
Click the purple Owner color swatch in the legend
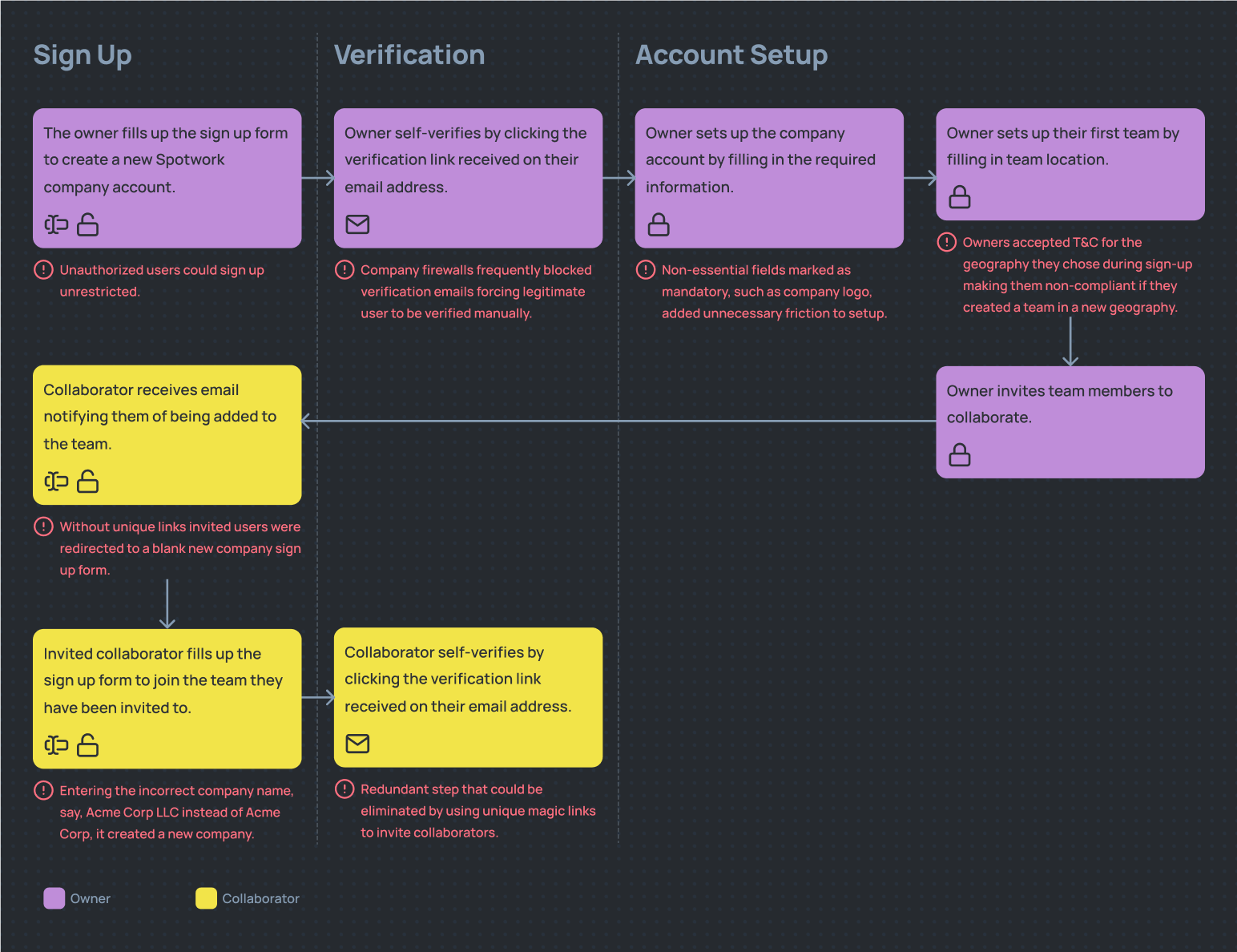coord(53,898)
